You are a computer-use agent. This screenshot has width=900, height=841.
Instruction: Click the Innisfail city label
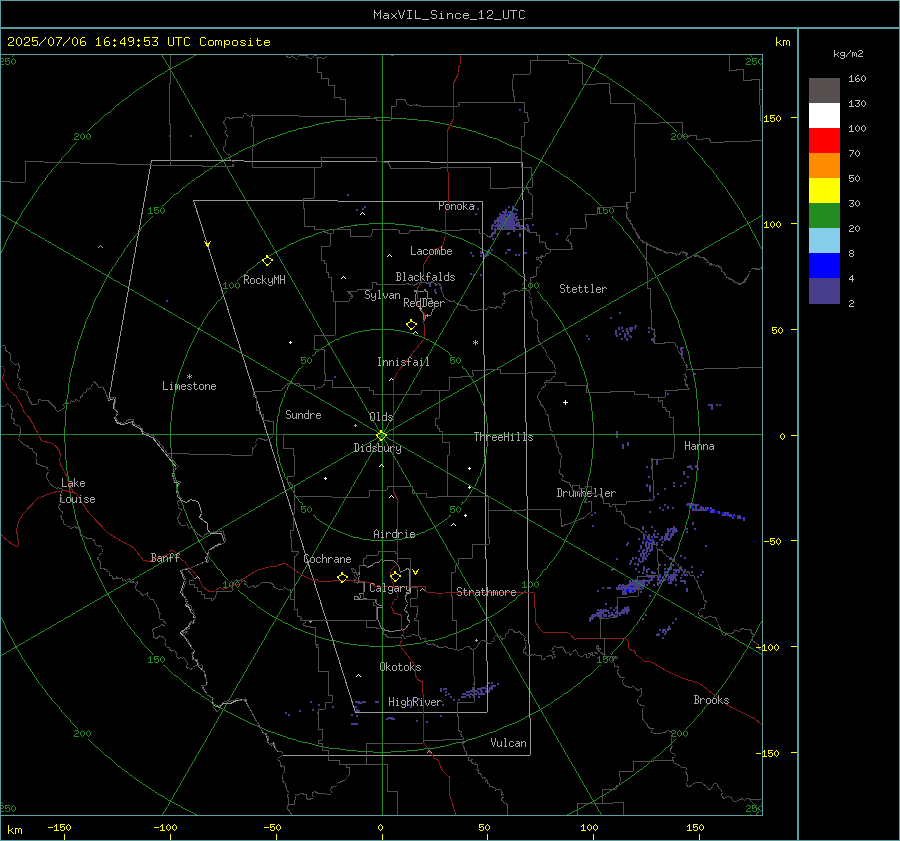click(x=403, y=362)
